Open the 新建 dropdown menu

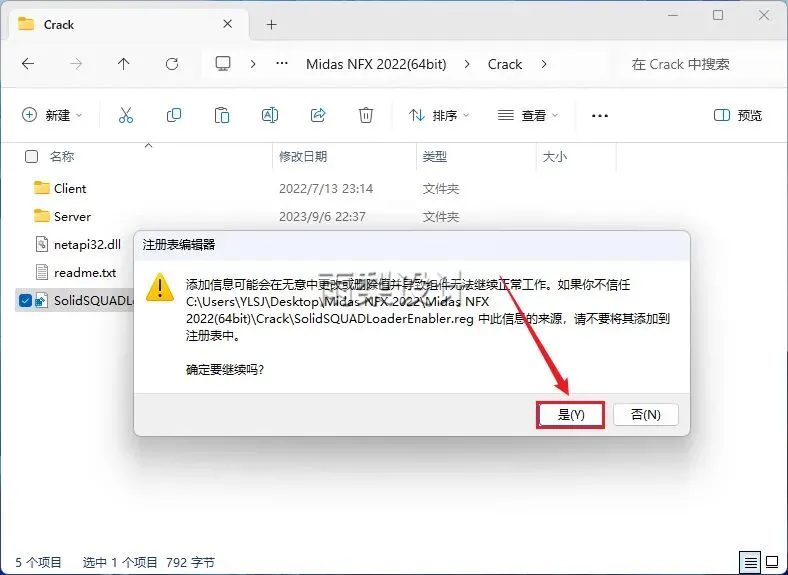coord(52,115)
